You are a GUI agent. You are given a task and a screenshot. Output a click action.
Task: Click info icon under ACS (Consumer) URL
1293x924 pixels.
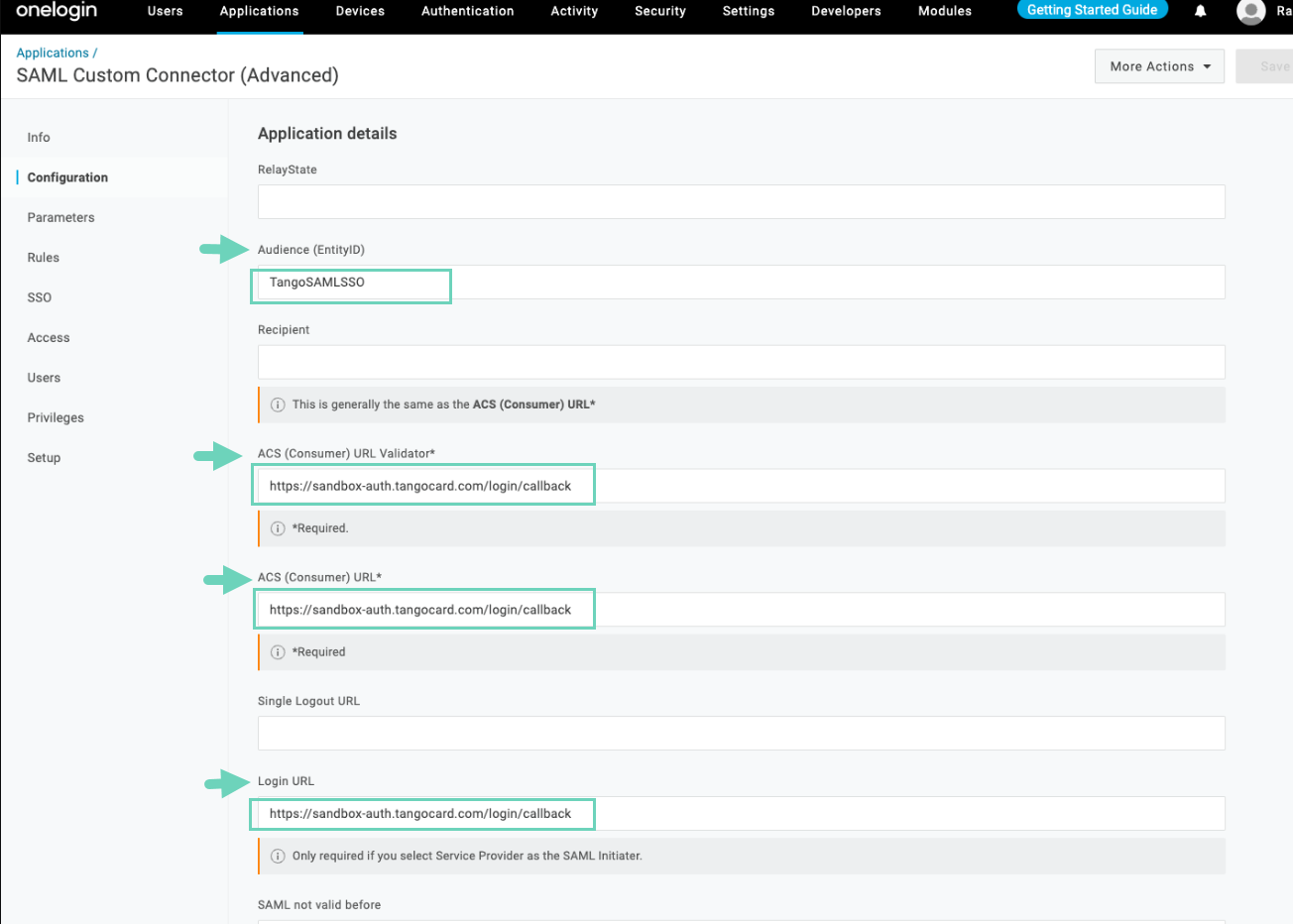[x=278, y=652]
